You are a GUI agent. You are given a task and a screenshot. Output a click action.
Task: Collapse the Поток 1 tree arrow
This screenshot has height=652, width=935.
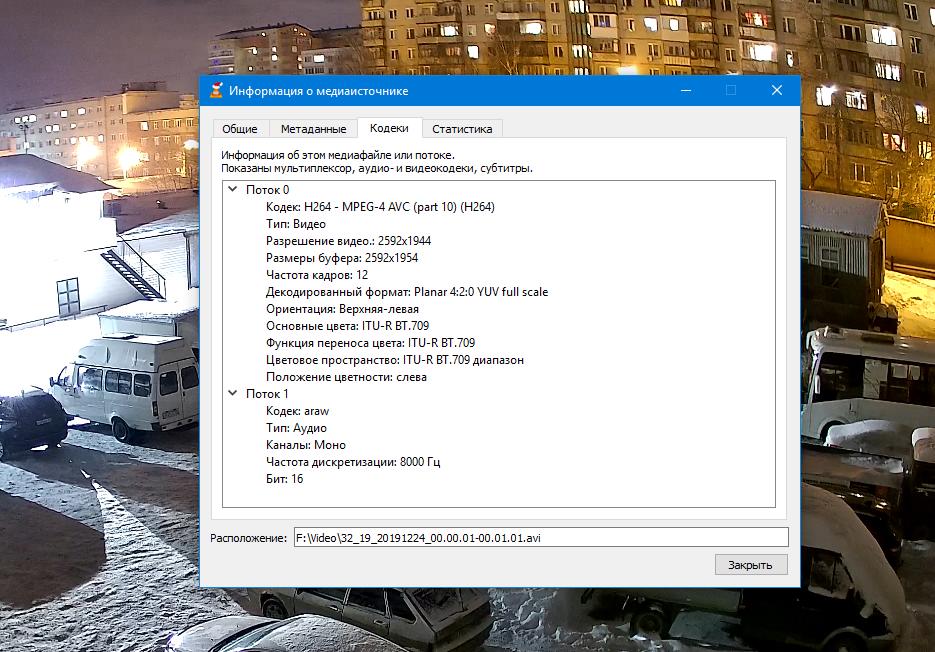tap(232, 394)
